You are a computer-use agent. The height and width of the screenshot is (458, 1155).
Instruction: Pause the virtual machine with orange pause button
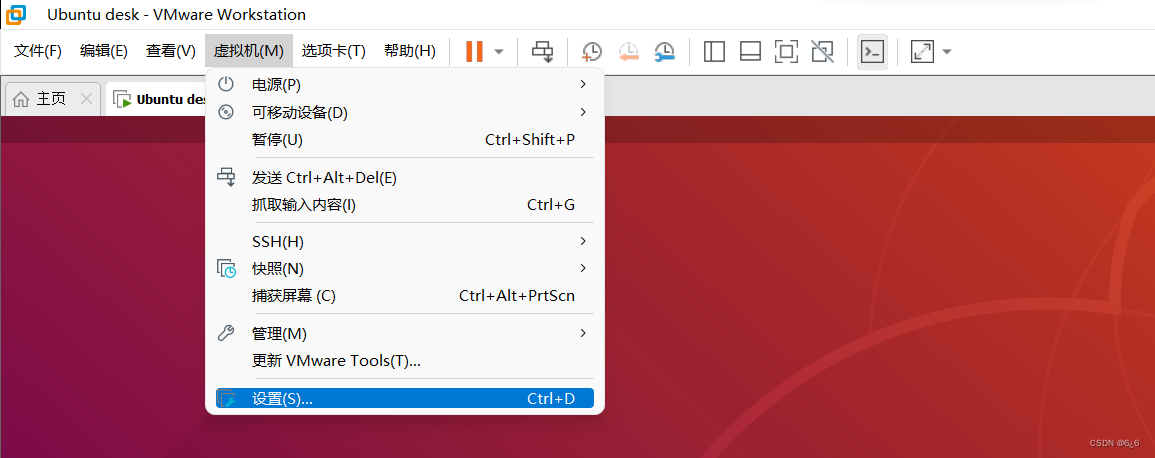pos(474,52)
